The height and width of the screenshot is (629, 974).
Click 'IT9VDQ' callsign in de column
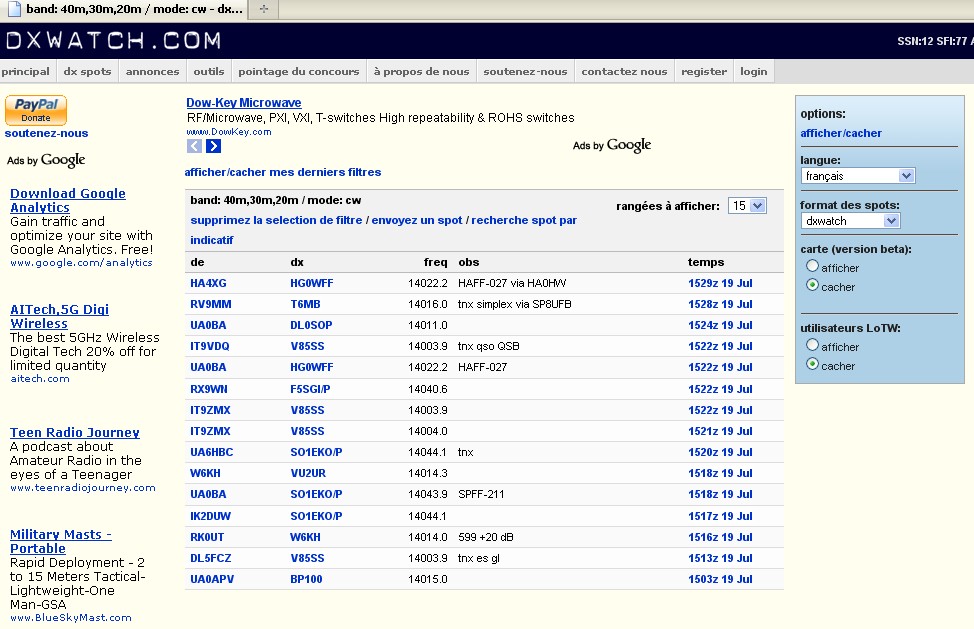coord(209,346)
